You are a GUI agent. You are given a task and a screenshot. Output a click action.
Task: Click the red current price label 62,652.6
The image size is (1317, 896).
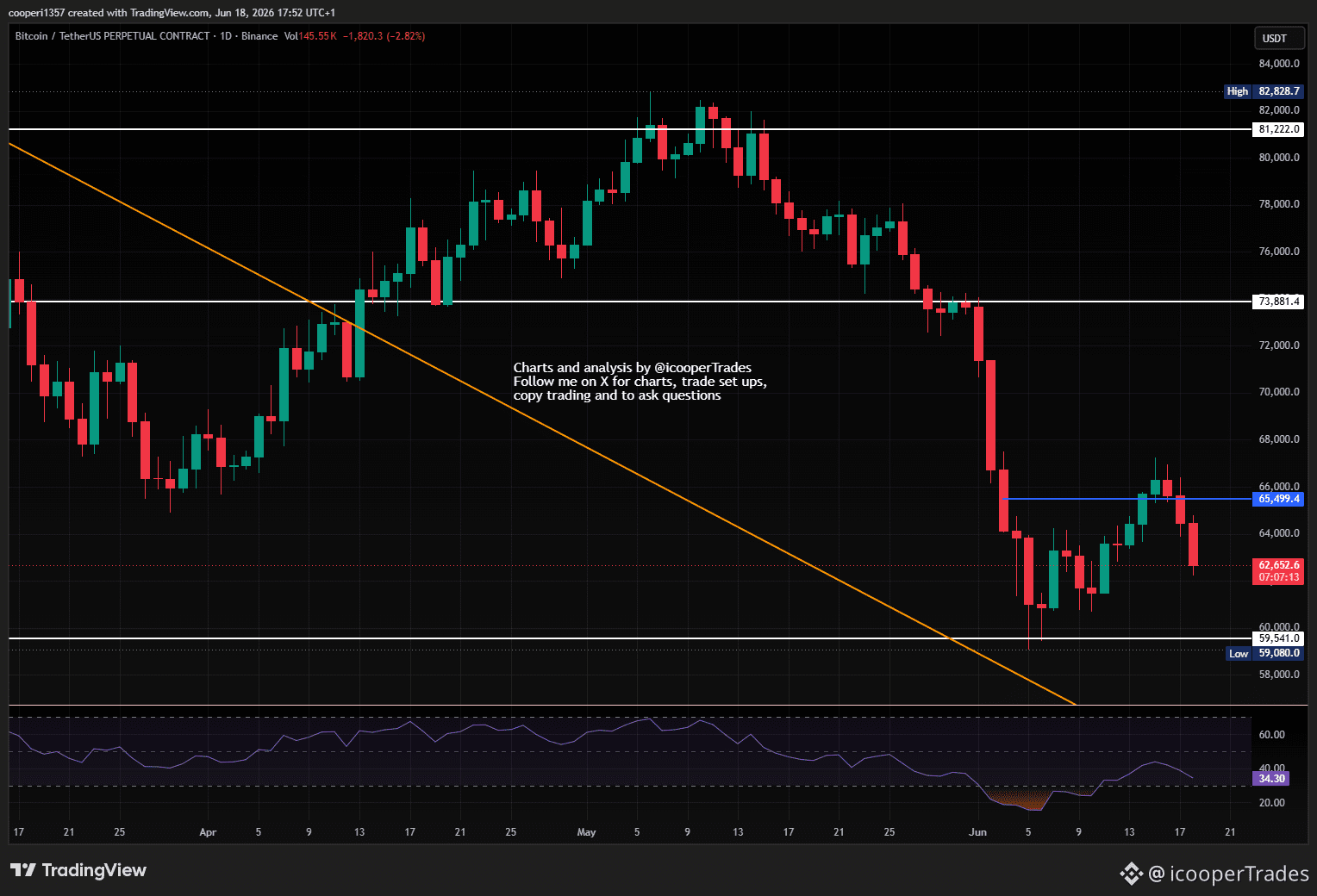[x=1278, y=565]
